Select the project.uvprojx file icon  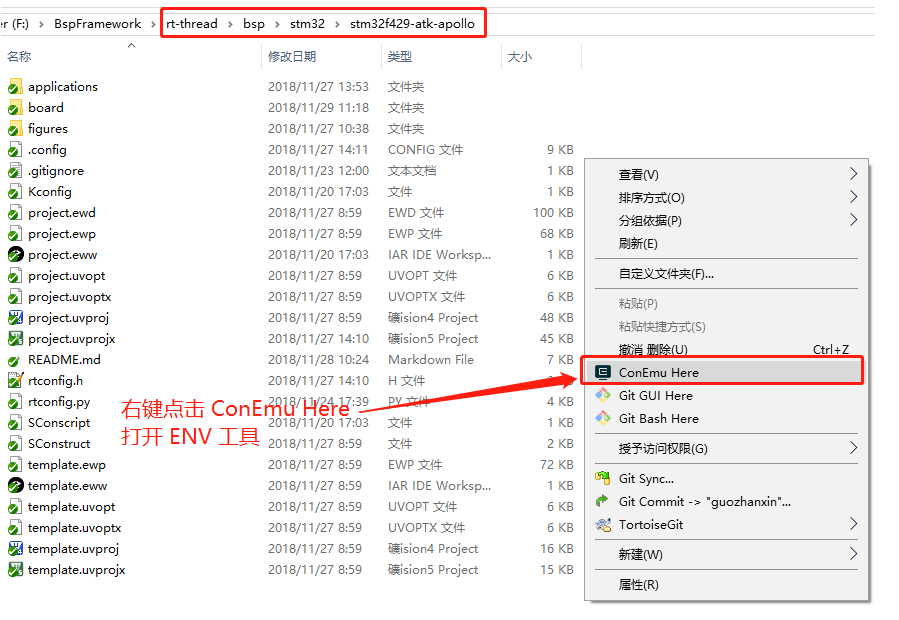pyautogui.click(x=15, y=339)
